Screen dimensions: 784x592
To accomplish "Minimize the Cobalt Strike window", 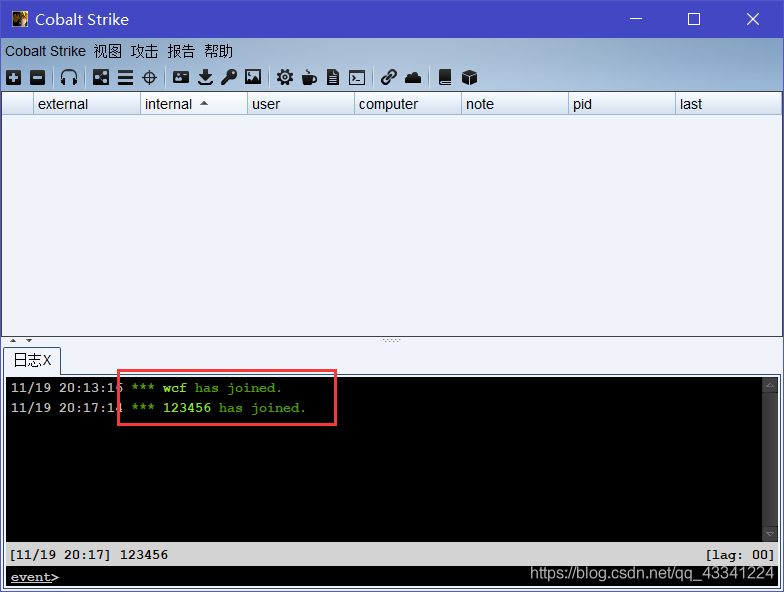I will tap(636, 20).
